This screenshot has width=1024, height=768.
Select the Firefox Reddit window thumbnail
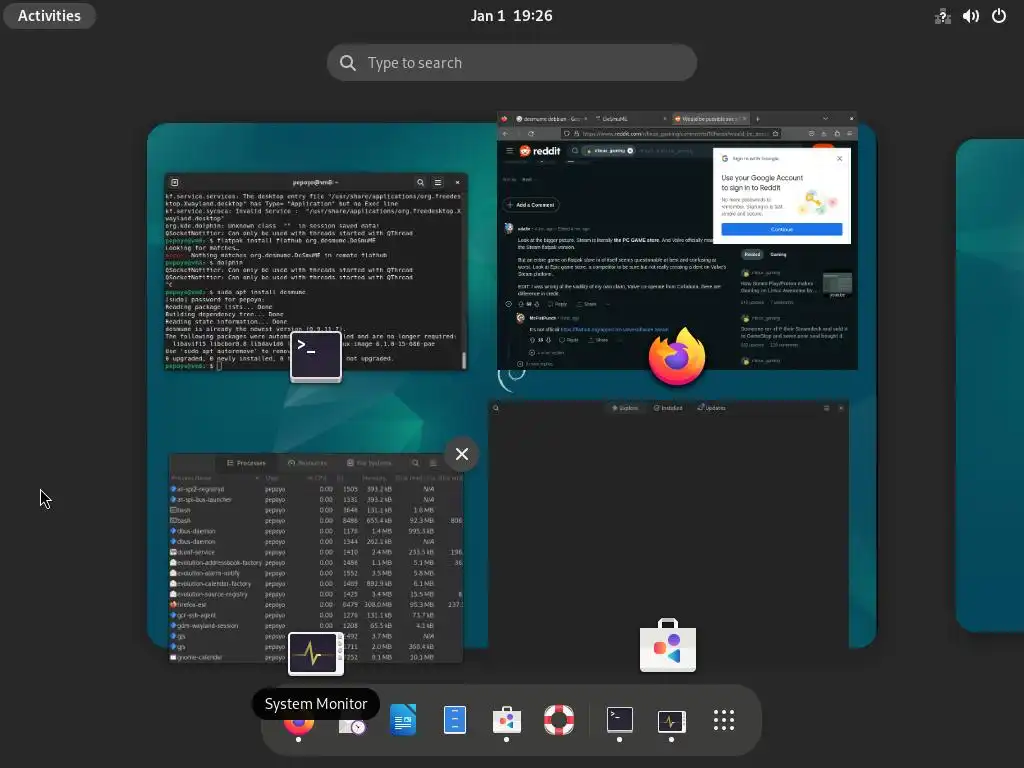click(677, 241)
